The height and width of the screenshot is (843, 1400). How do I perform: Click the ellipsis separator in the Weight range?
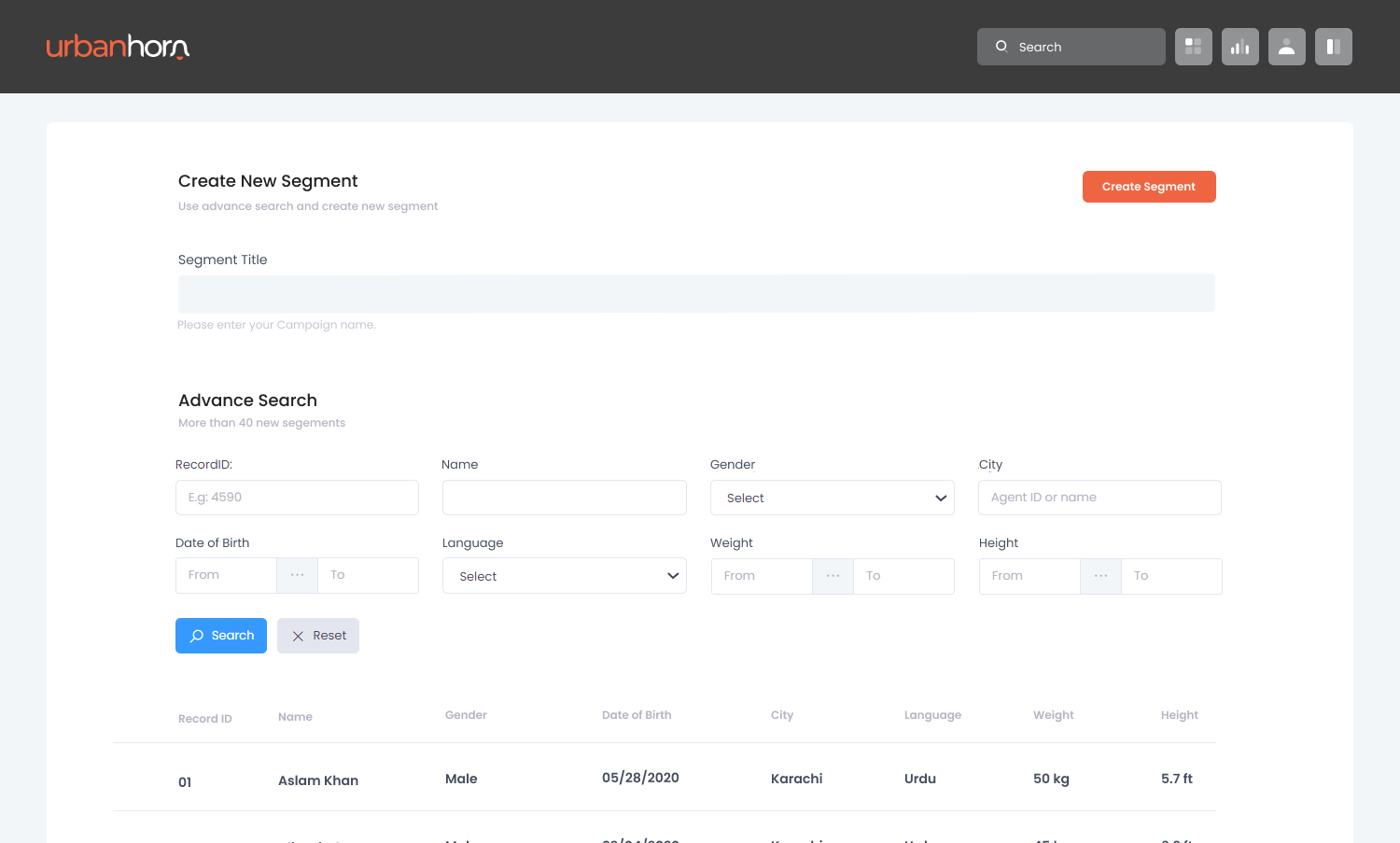(833, 576)
